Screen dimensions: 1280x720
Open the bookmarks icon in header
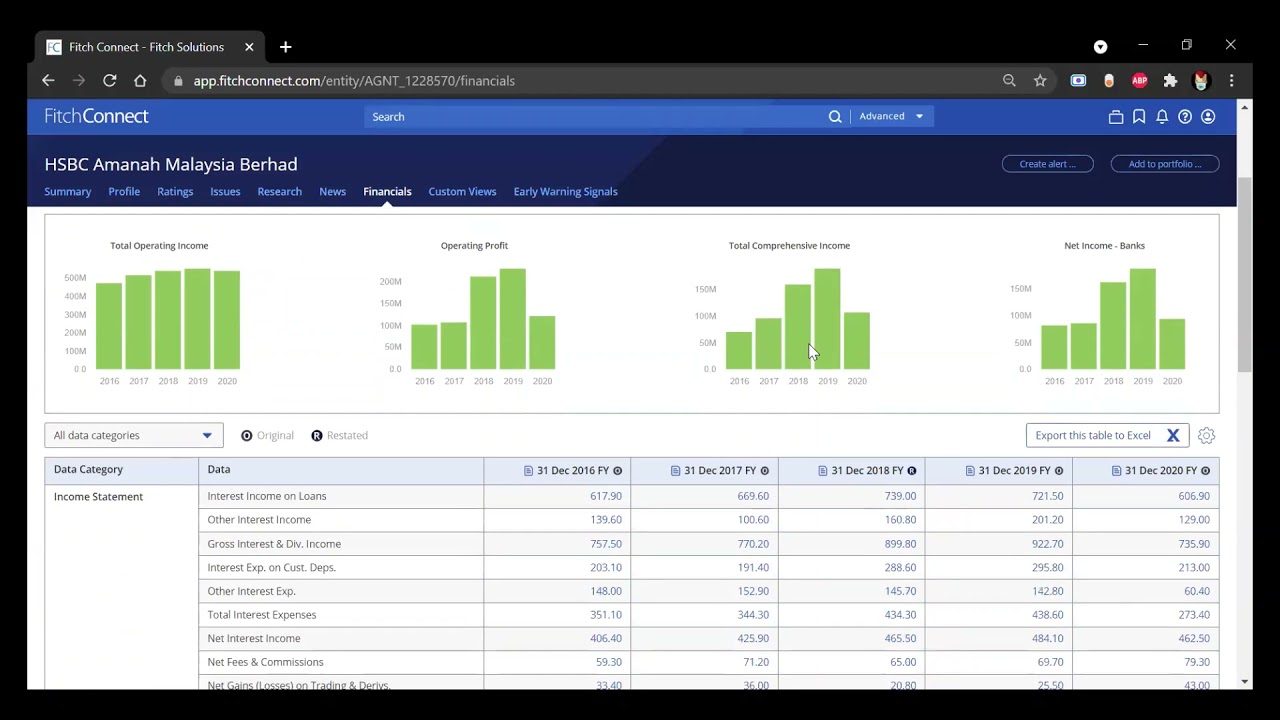[x=1139, y=117]
